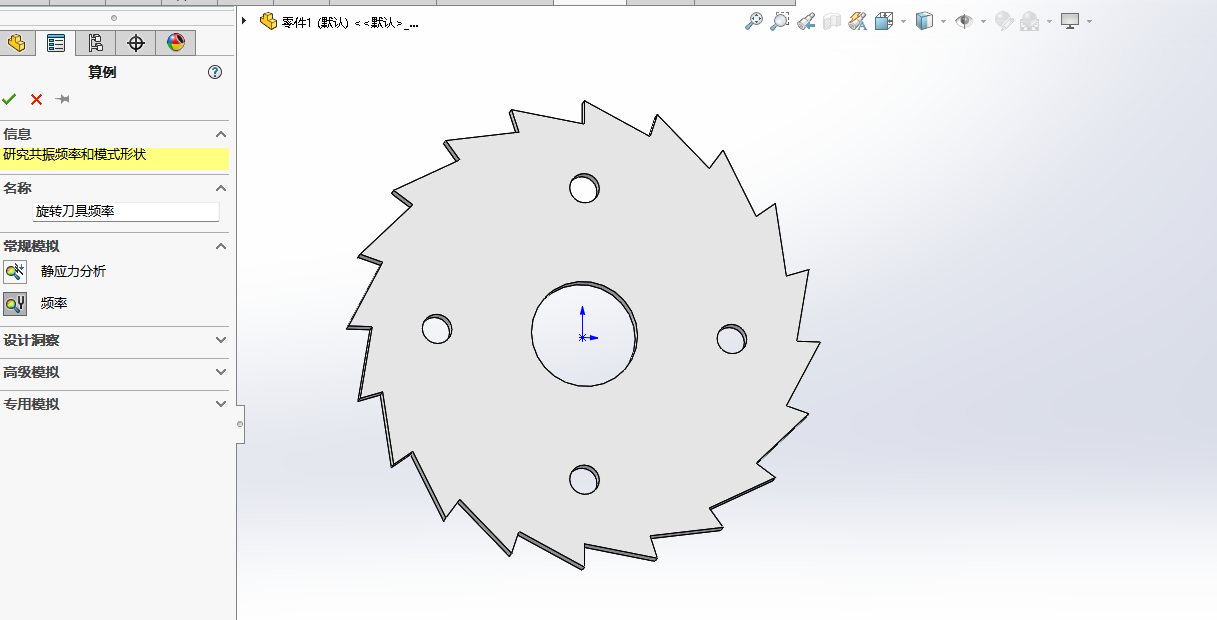1217x620 pixels.
Task: Open the DisplayManager color ball tab
Action: (176, 43)
